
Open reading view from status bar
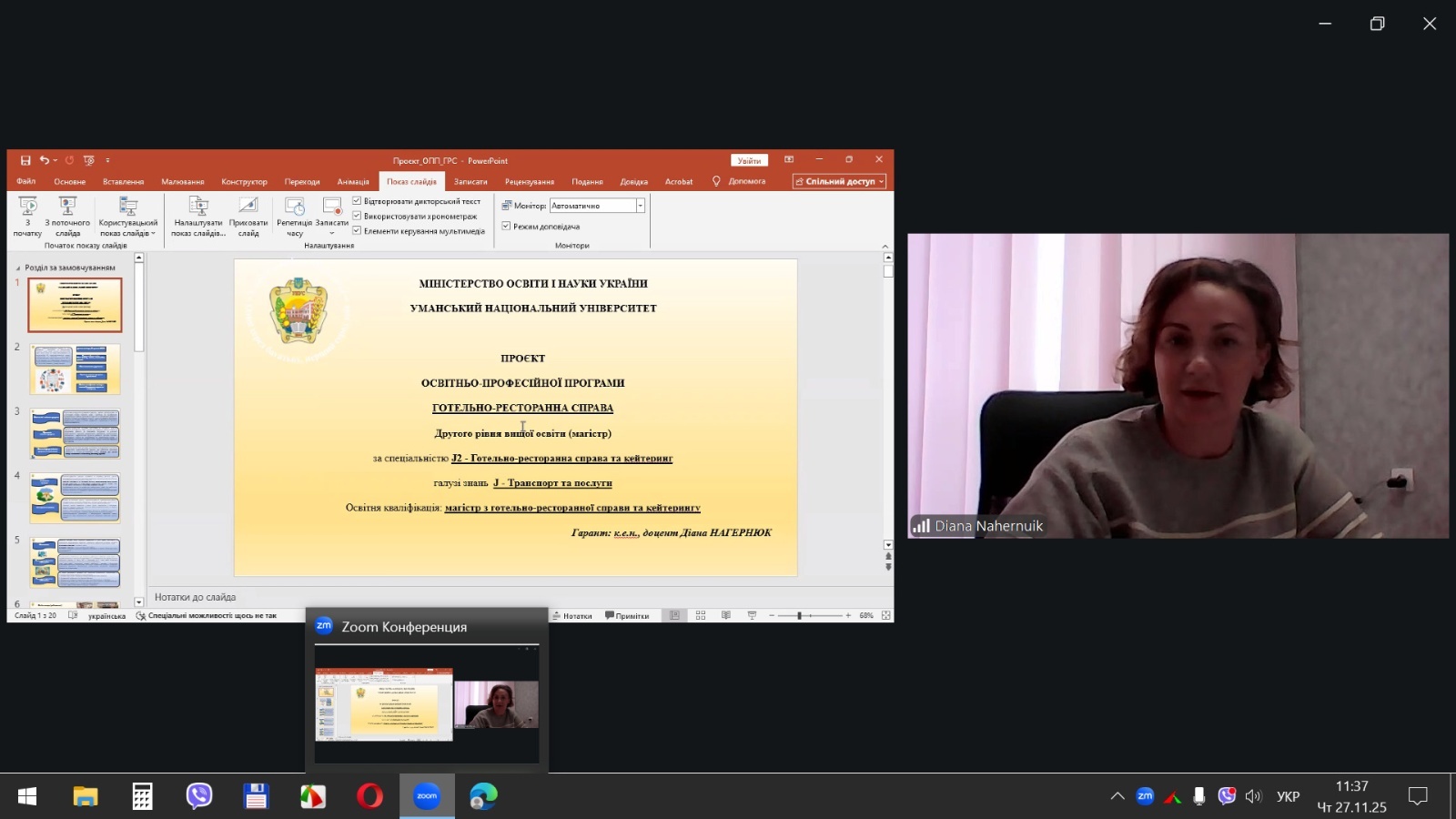(726, 616)
